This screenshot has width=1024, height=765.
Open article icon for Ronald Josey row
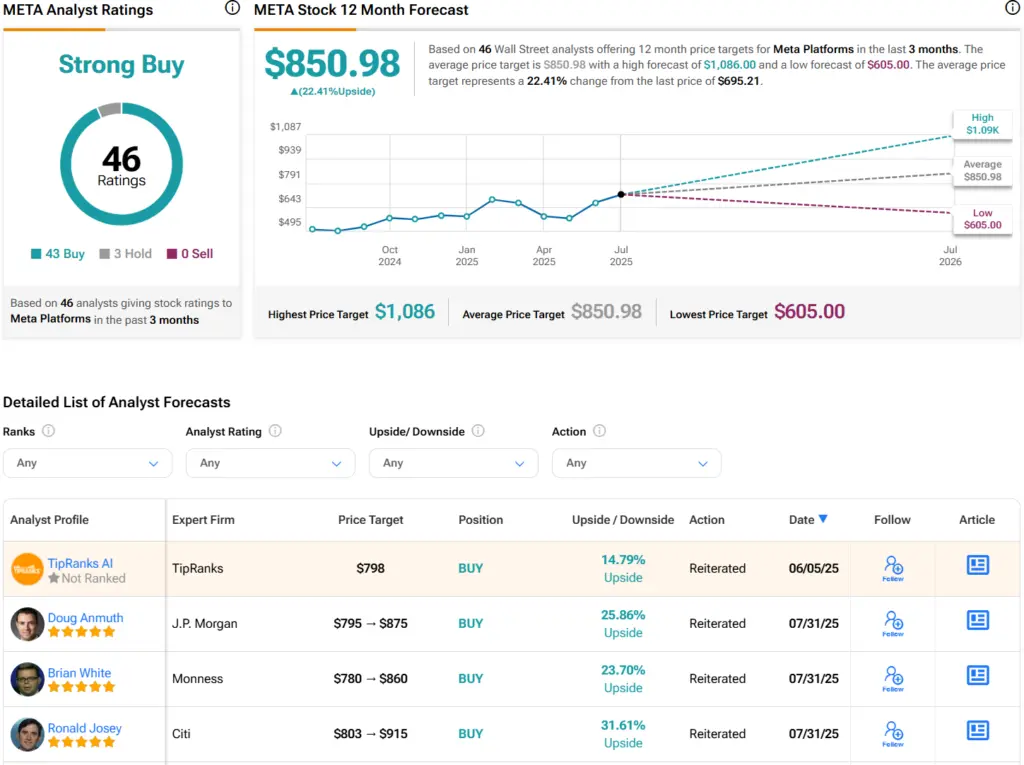977,730
